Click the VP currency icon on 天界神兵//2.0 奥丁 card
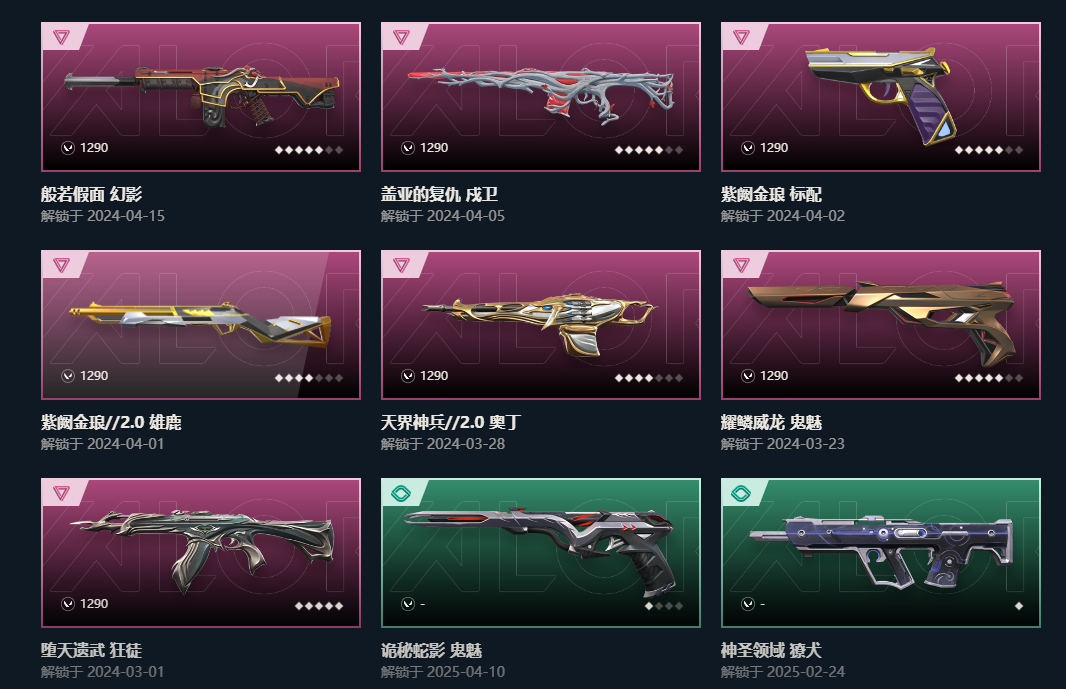 (x=408, y=375)
